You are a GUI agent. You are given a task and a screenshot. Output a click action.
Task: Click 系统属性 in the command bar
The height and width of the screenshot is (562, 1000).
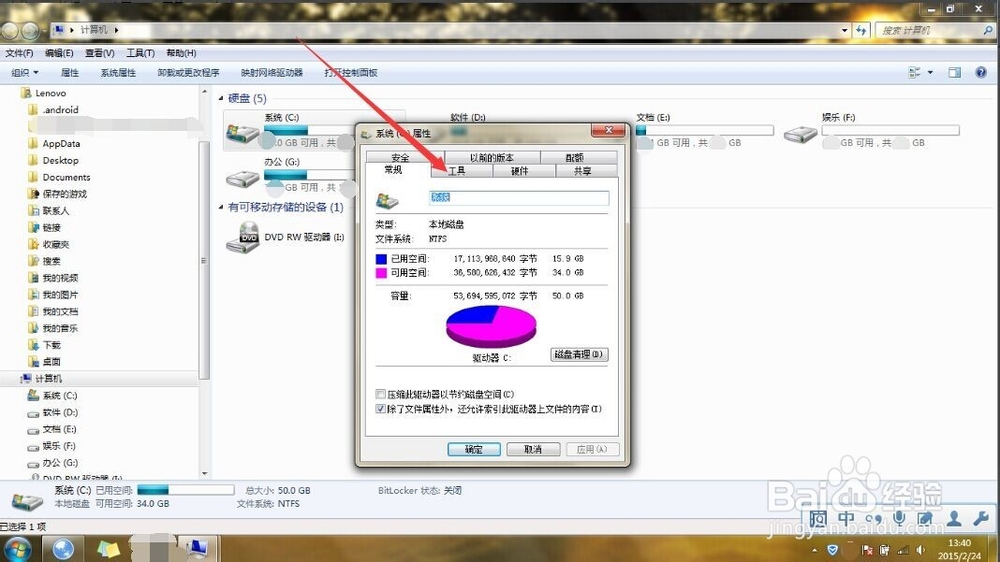(x=118, y=73)
